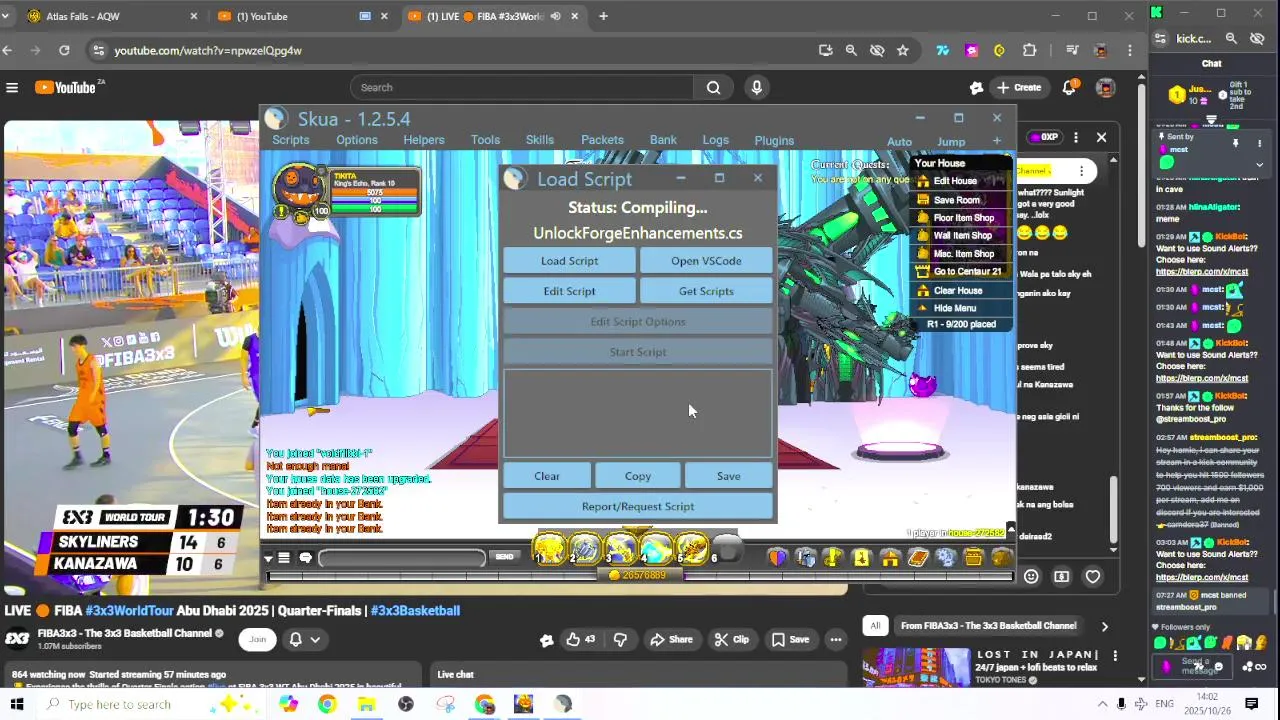Click the YouTube search magnifier button
Viewport: 1280px width, 720px height.
713,87
